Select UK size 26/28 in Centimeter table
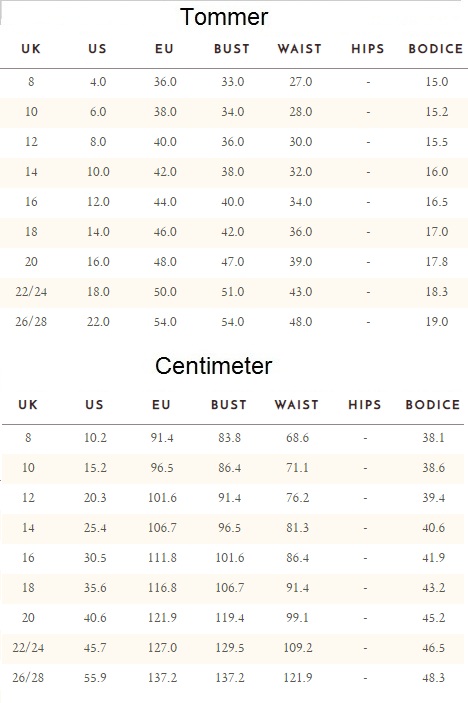 pyautogui.click(x=28, y=677)
